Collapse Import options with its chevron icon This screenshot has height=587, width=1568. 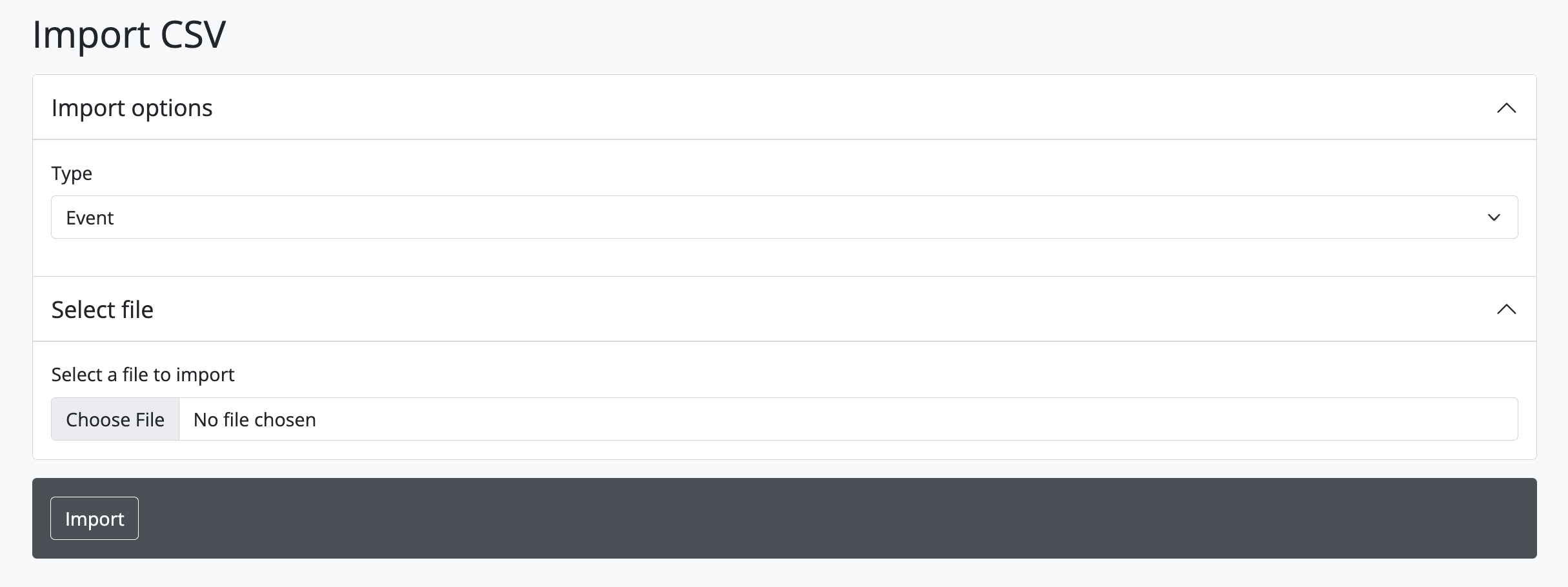[1506, 108]
